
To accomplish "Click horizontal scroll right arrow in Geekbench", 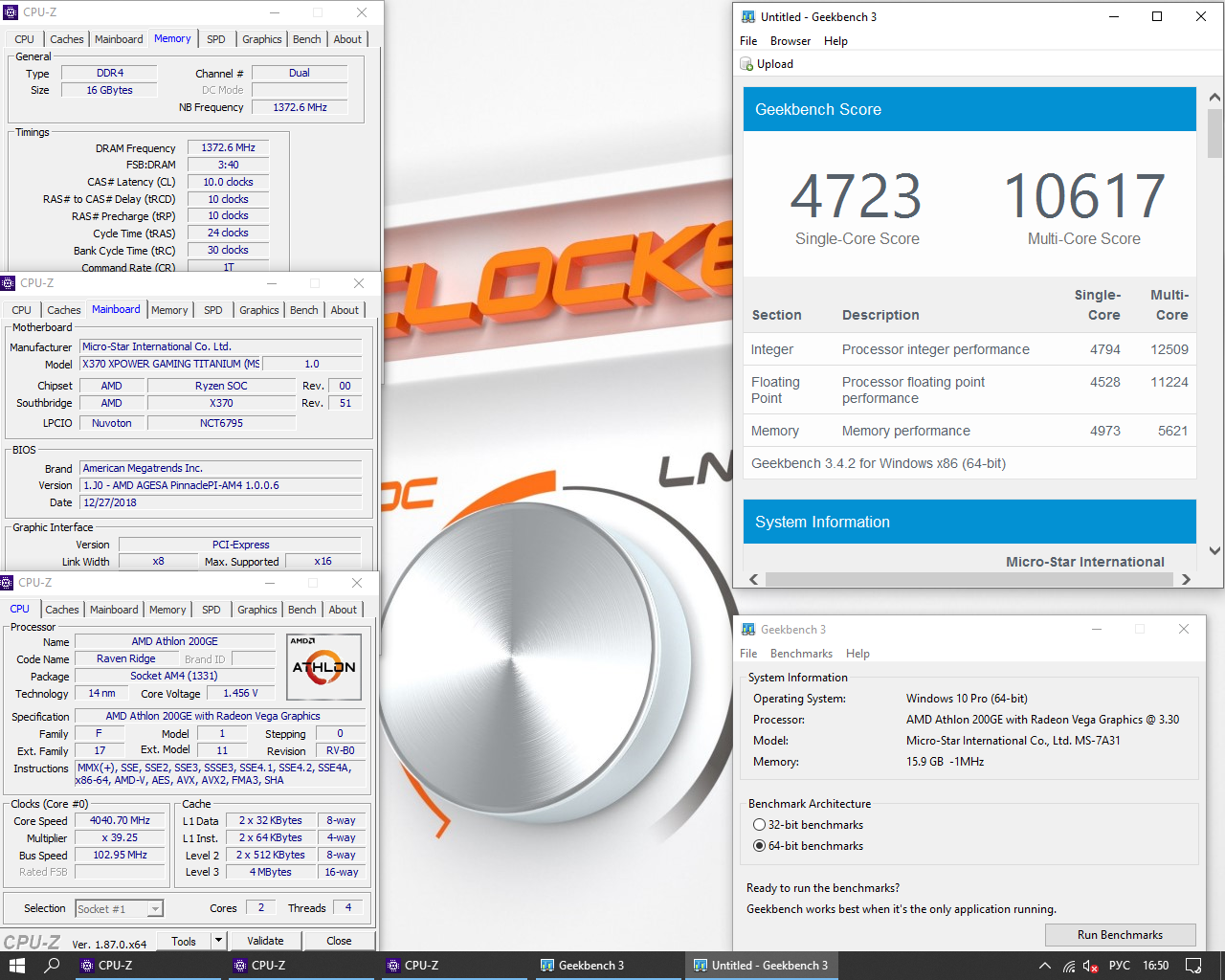I will click(1186, 579).
